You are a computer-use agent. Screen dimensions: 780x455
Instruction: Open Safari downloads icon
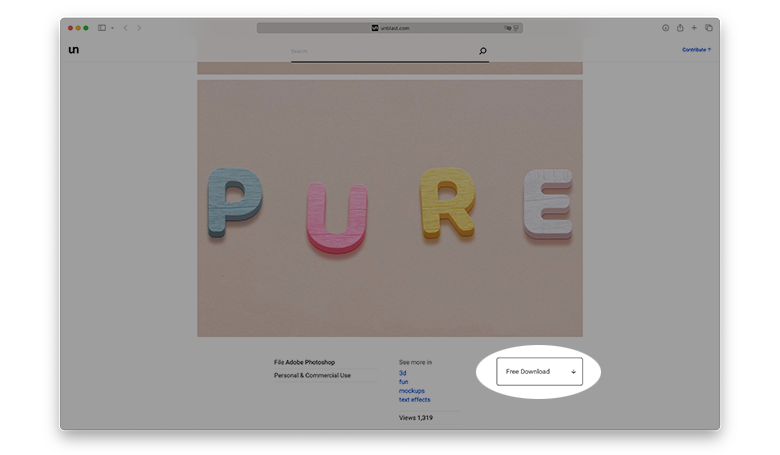666,28
